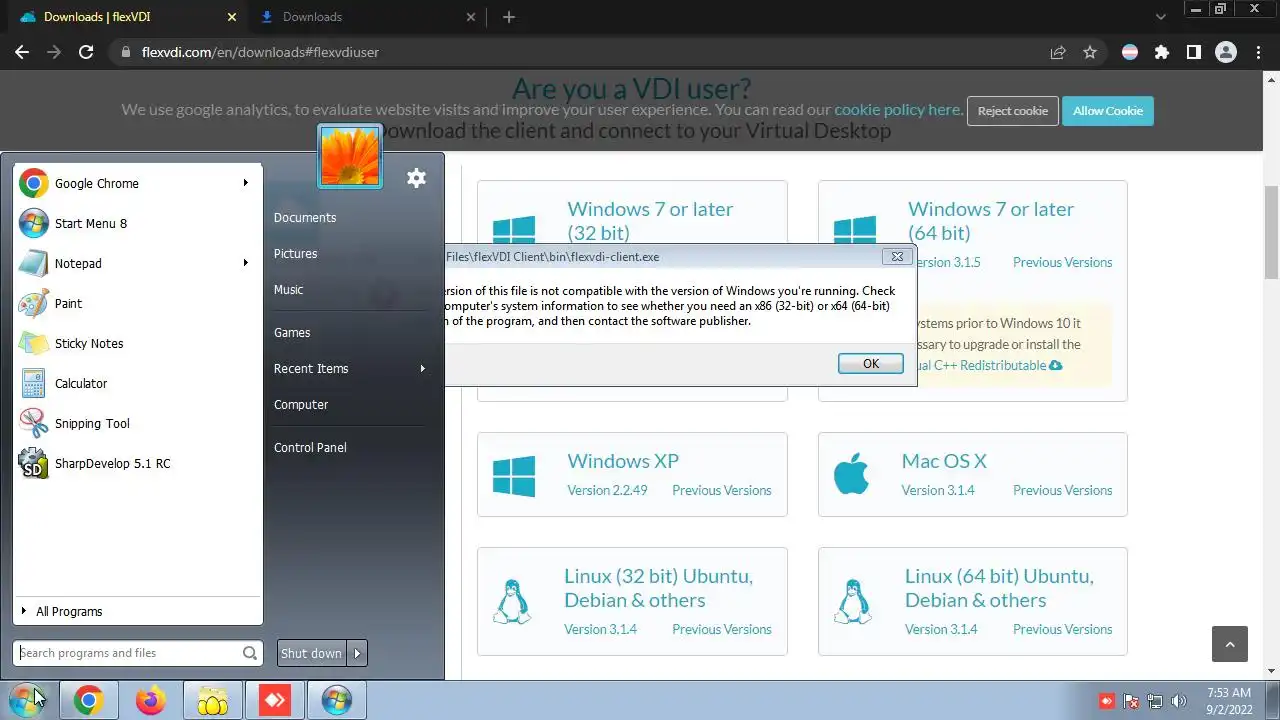Switch to Downloads | flexVDI tab

click(x=124, y=17)
